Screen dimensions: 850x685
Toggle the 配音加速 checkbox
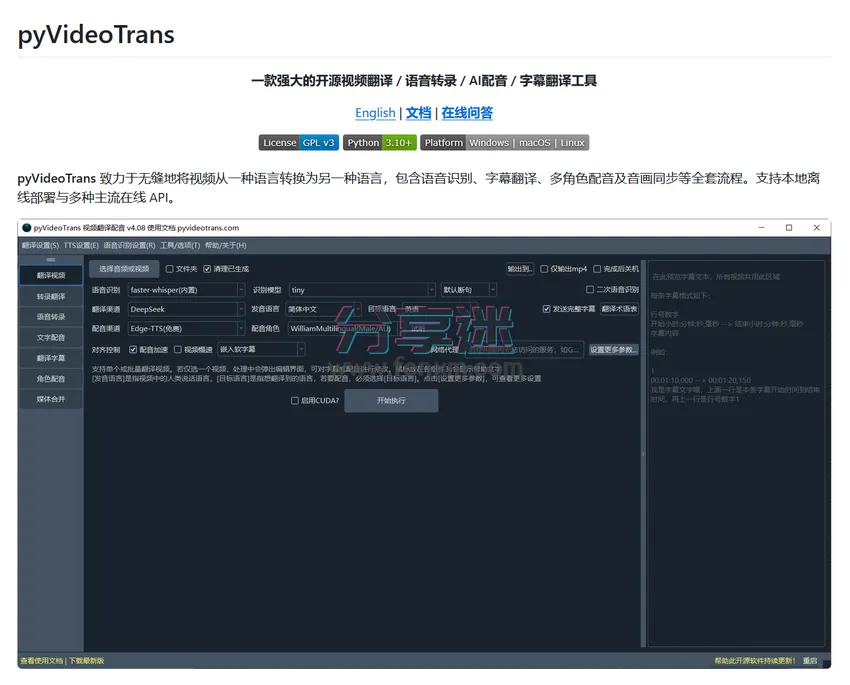click(x=133, y=350)
